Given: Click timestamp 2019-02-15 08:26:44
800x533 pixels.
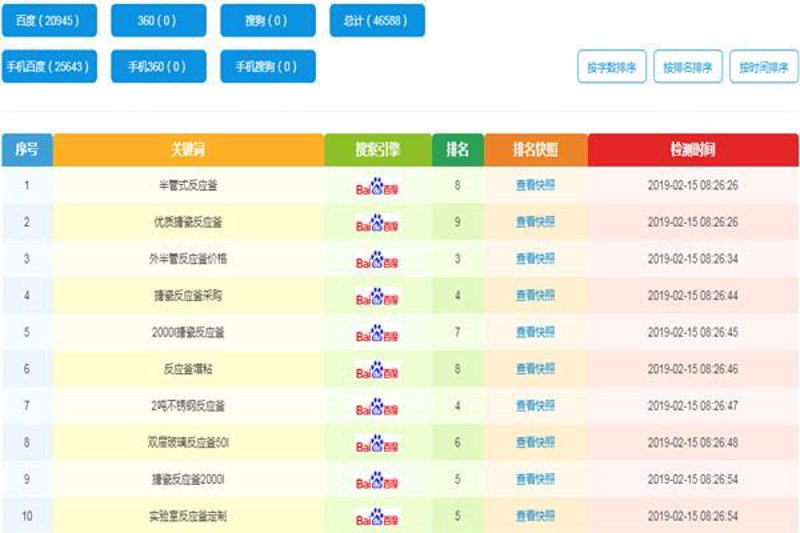Looking at the screenshot, I should pos(693,296).
